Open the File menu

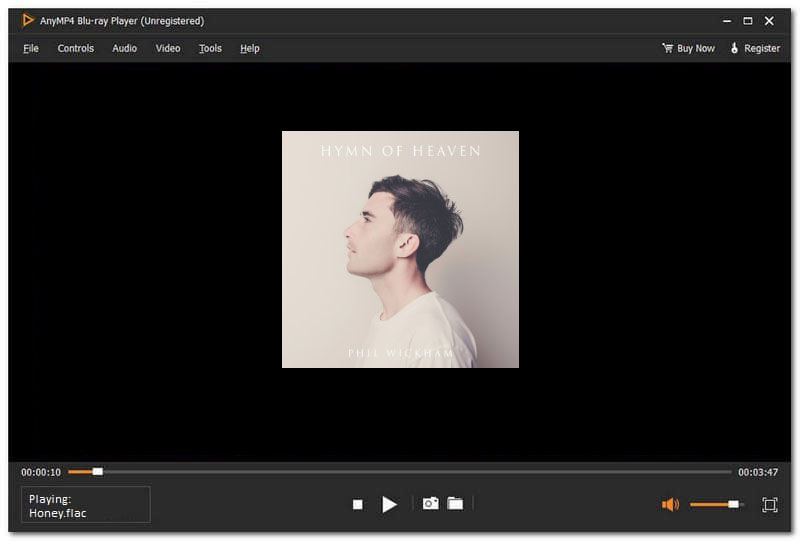31,48
